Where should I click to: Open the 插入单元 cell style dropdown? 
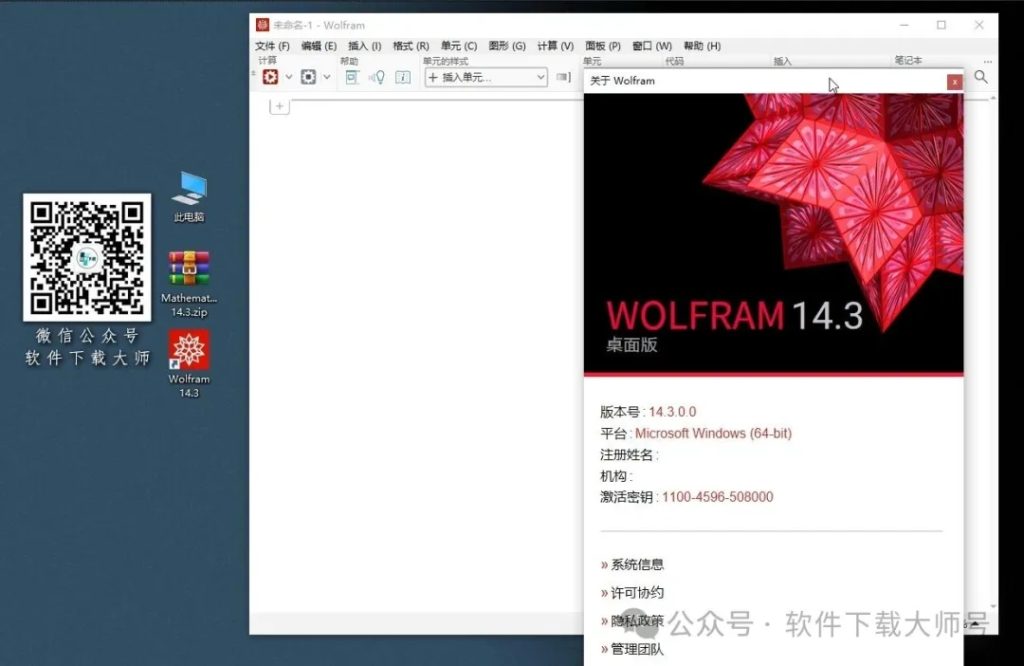[x=485, y=77]
